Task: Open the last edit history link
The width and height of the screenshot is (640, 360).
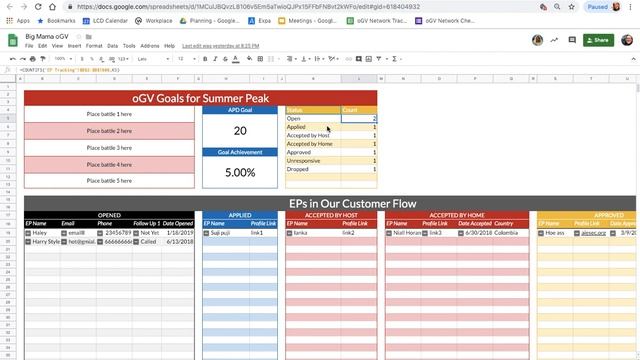Action: (221, 46)
